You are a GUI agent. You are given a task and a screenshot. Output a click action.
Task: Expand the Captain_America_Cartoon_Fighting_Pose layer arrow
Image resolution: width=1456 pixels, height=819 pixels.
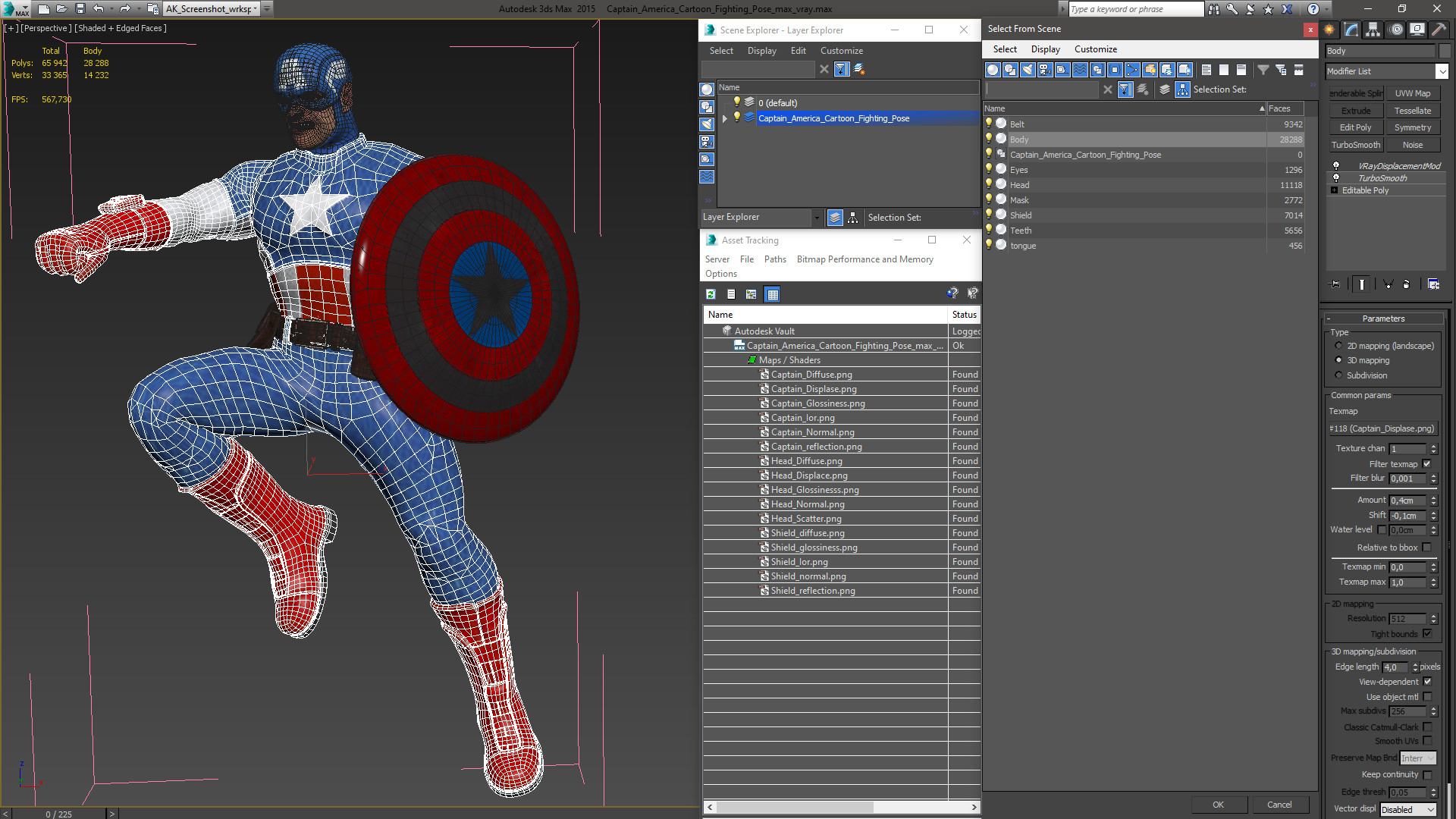725,118
